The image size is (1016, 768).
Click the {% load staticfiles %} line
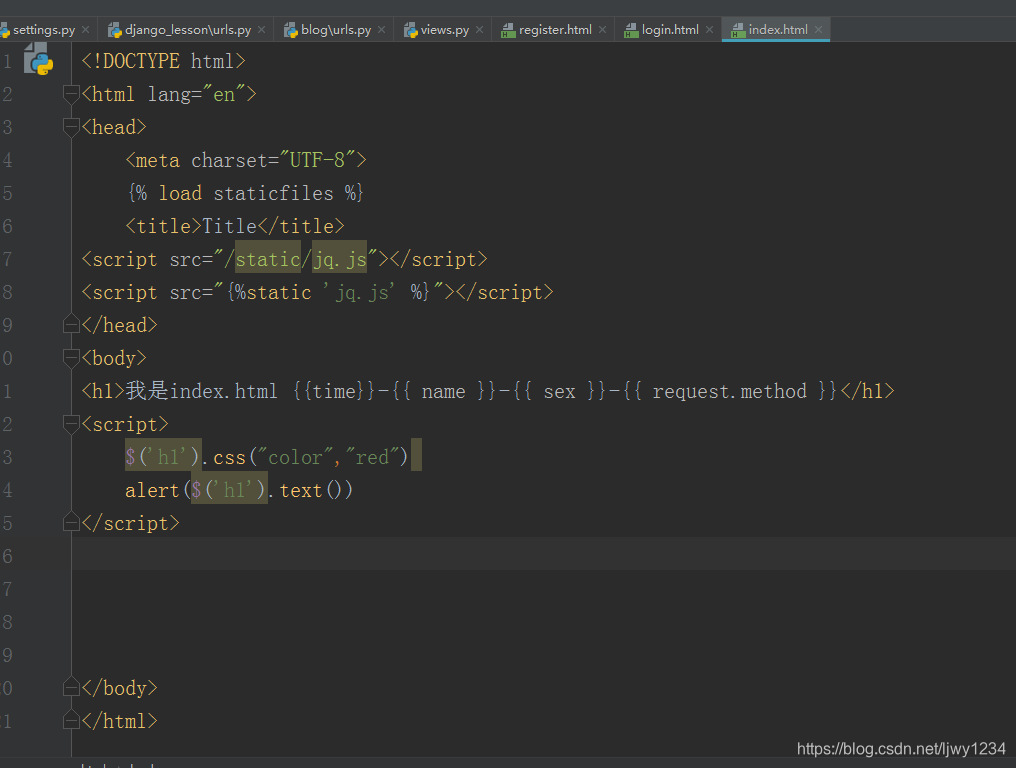(246, 193)
